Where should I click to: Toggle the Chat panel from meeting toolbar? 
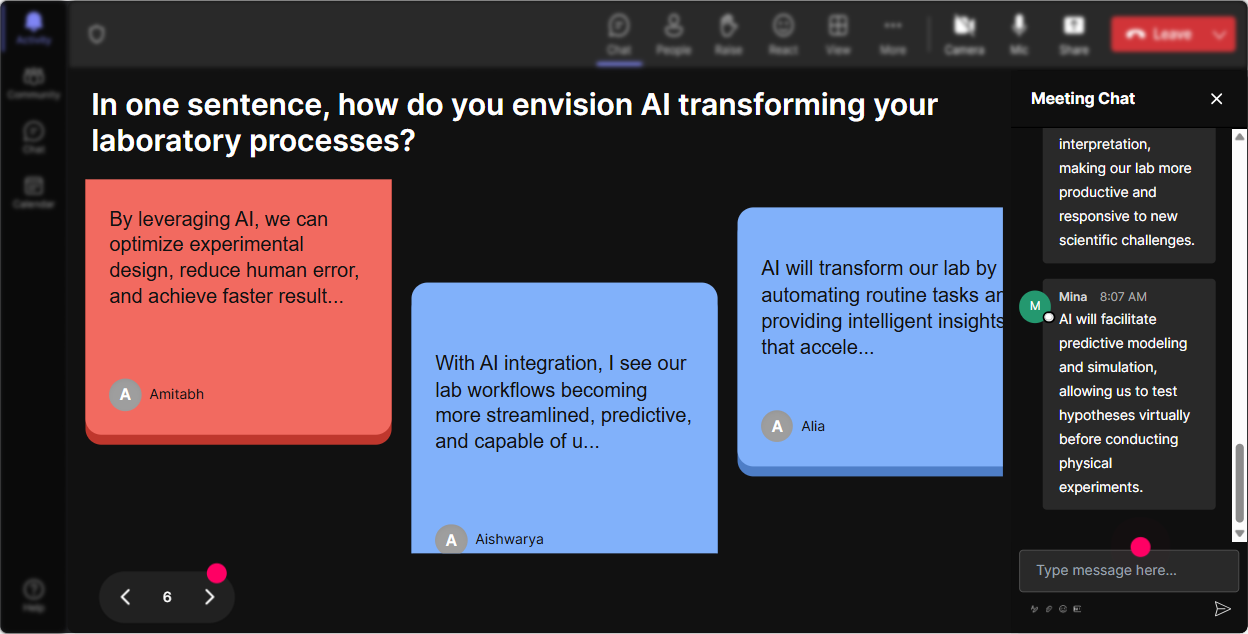(619, 34)
